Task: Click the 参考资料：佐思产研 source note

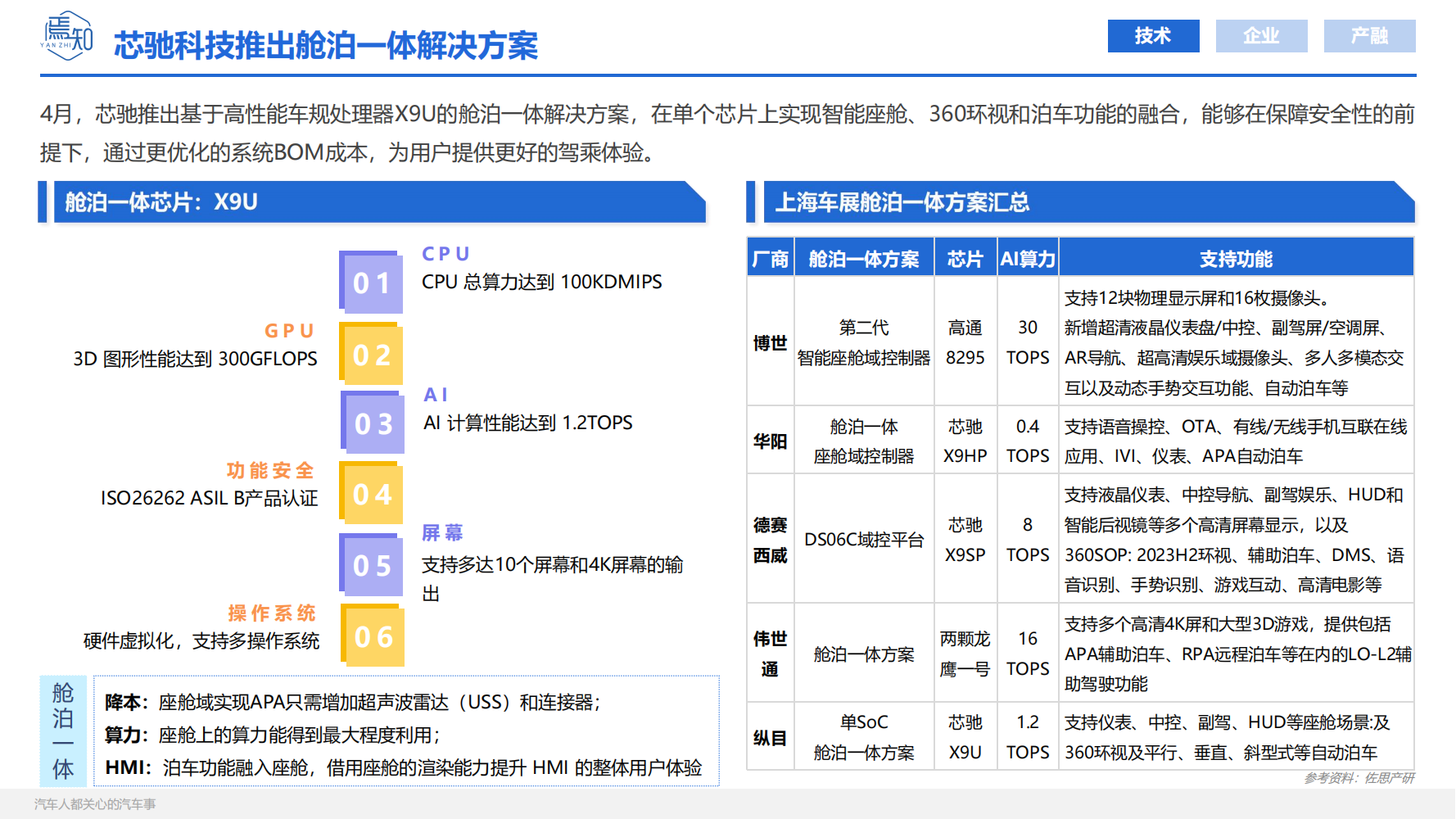Action: tap(1359, 778)
